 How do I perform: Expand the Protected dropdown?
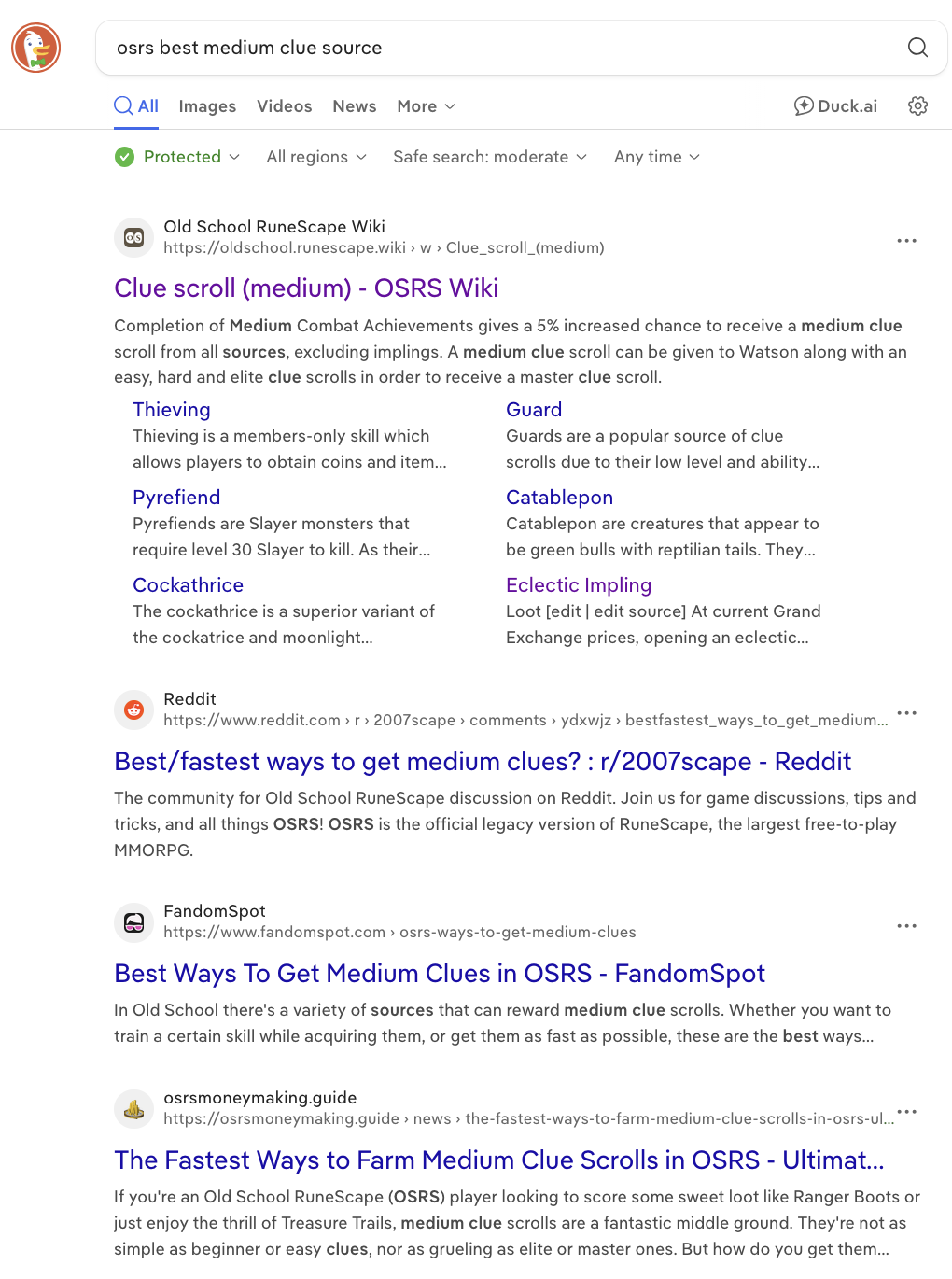pyautogui.click(x=177, y=157)
